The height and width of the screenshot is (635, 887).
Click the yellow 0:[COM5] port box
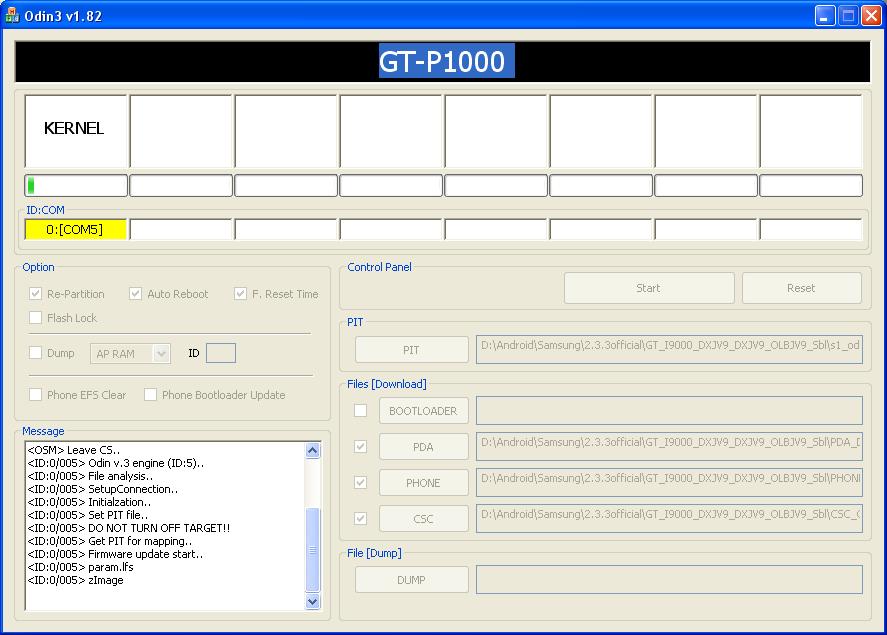(x=75, y=230)
